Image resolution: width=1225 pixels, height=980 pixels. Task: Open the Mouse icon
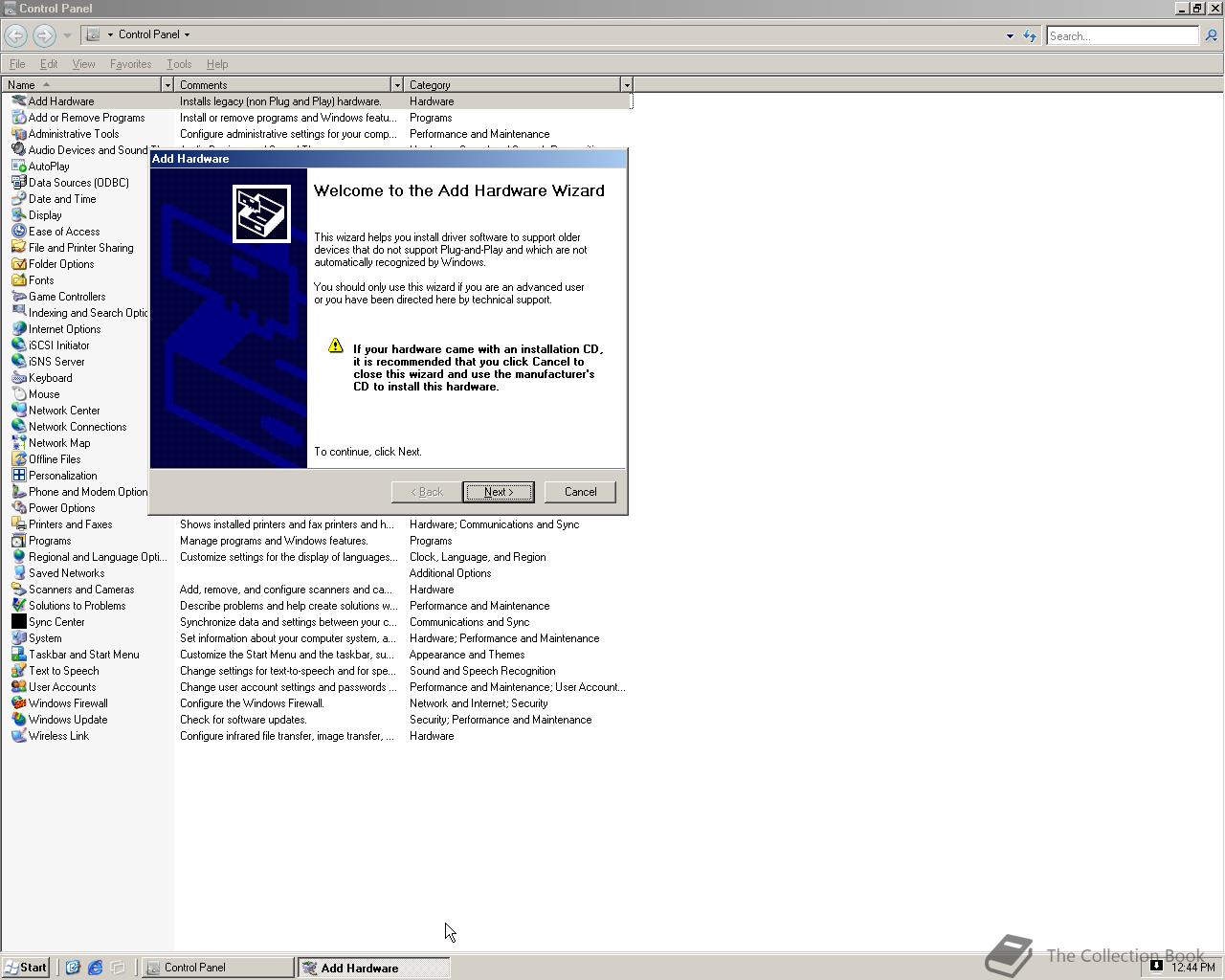pyautogui.click(x=18, y=394)
